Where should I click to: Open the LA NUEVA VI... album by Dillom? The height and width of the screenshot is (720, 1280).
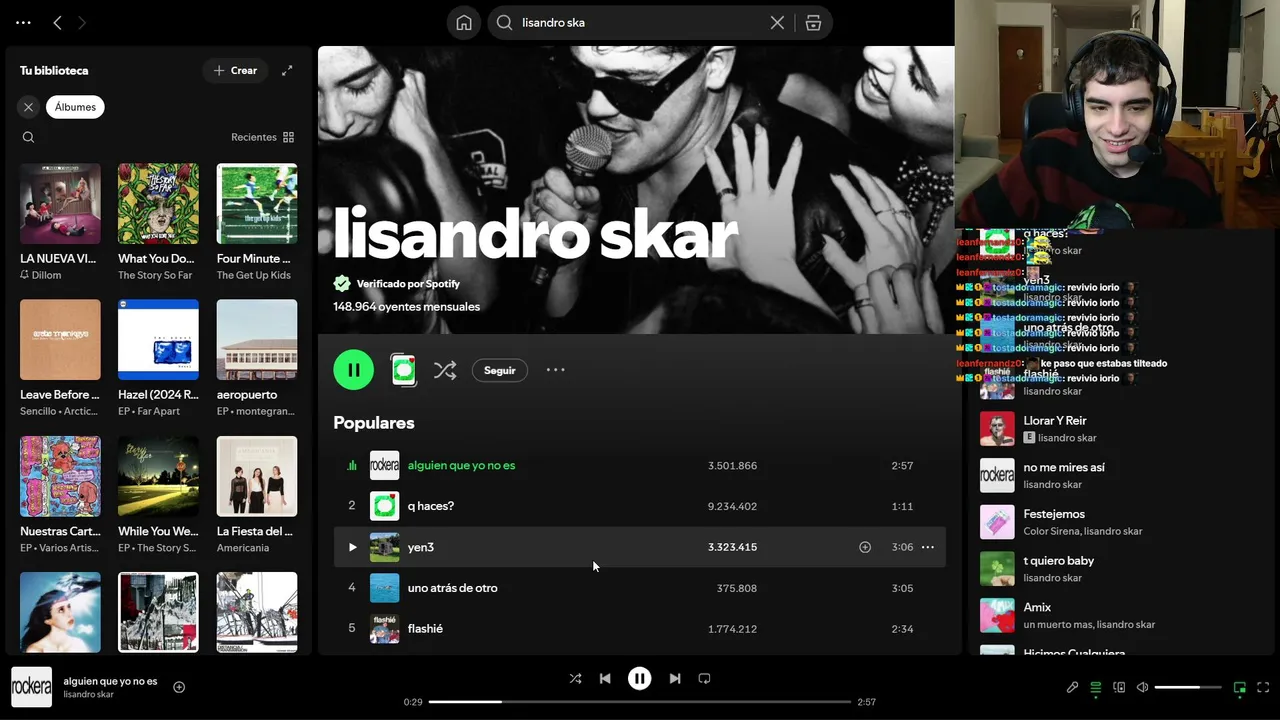point(60,222)
